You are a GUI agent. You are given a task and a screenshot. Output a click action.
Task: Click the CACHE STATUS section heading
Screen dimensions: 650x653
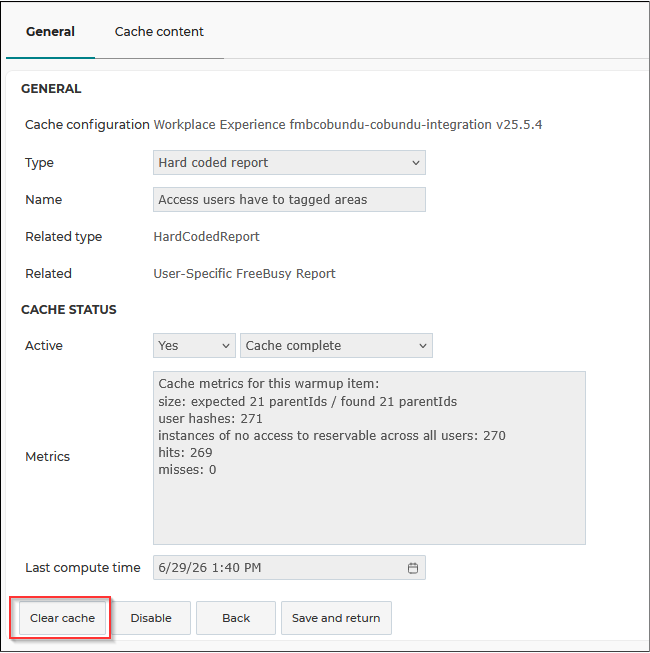[69, 310]
